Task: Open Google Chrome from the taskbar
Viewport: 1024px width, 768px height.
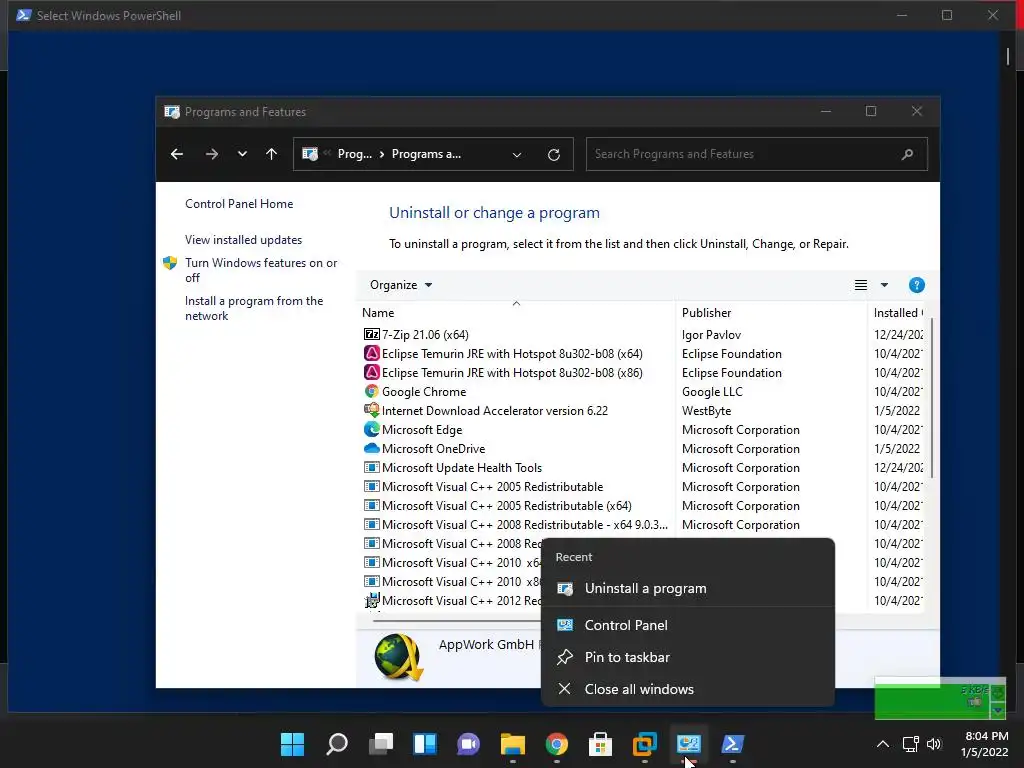Action: click(556, 744)
